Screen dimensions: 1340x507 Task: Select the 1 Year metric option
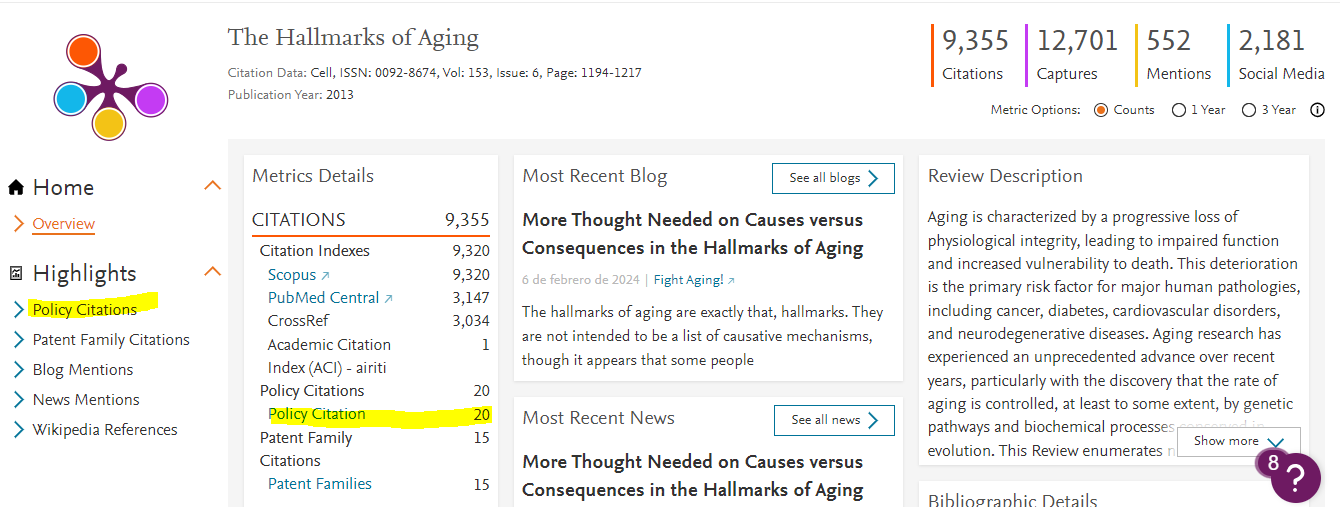click(1179, 110)
